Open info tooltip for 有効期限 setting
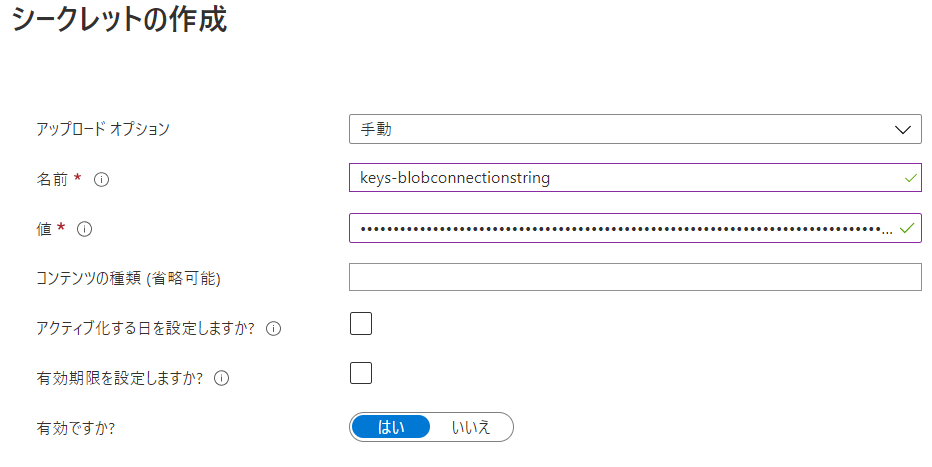 [222, 378]
